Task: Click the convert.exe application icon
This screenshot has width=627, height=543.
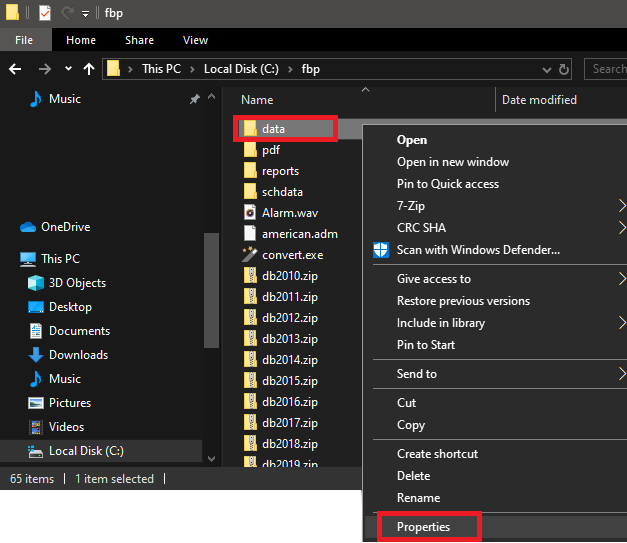Action: [251, 254]
